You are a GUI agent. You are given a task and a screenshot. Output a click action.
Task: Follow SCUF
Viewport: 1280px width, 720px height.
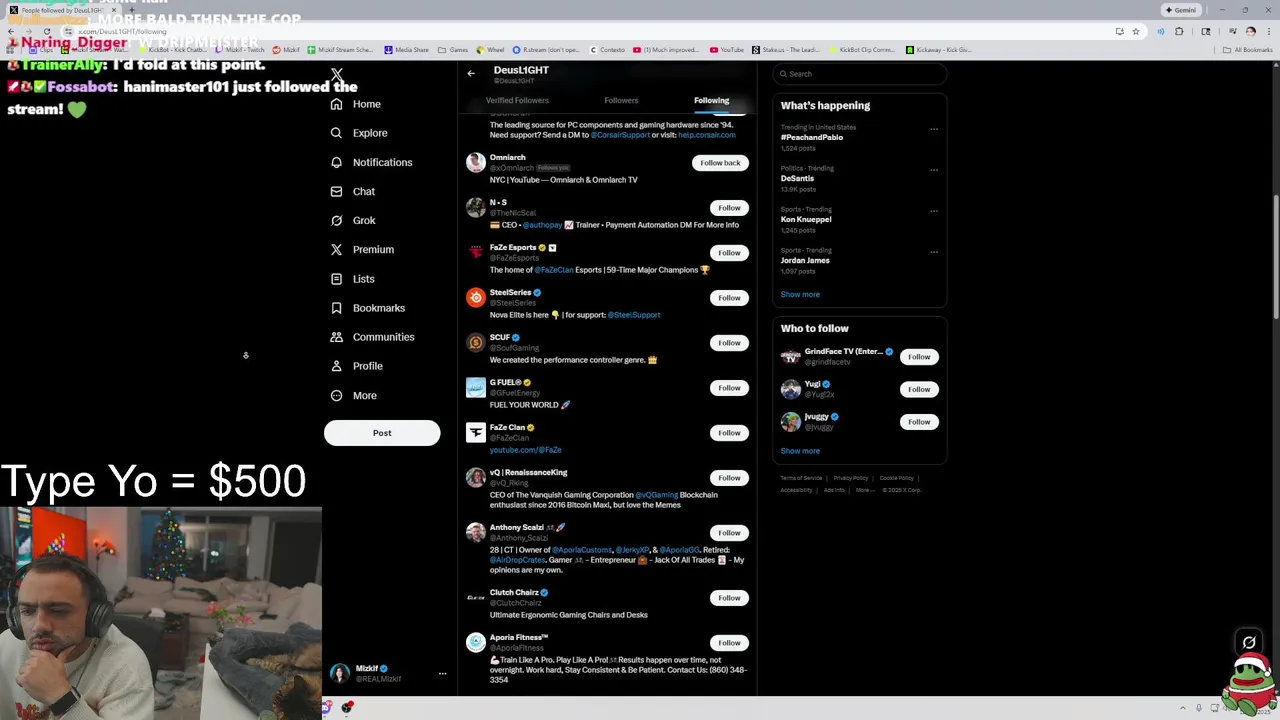coord(729,343)
